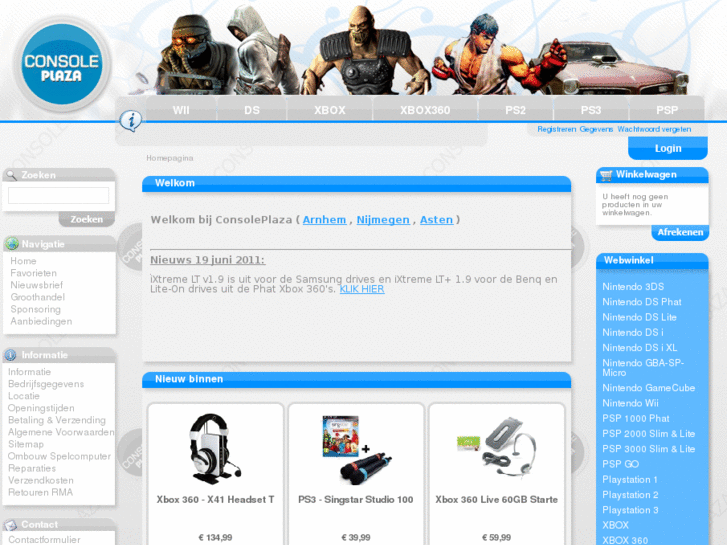Viewport: 727px width, 545px height.
Task: Open Favorieten in Navigatie
Action: click(x=33, y=273)
